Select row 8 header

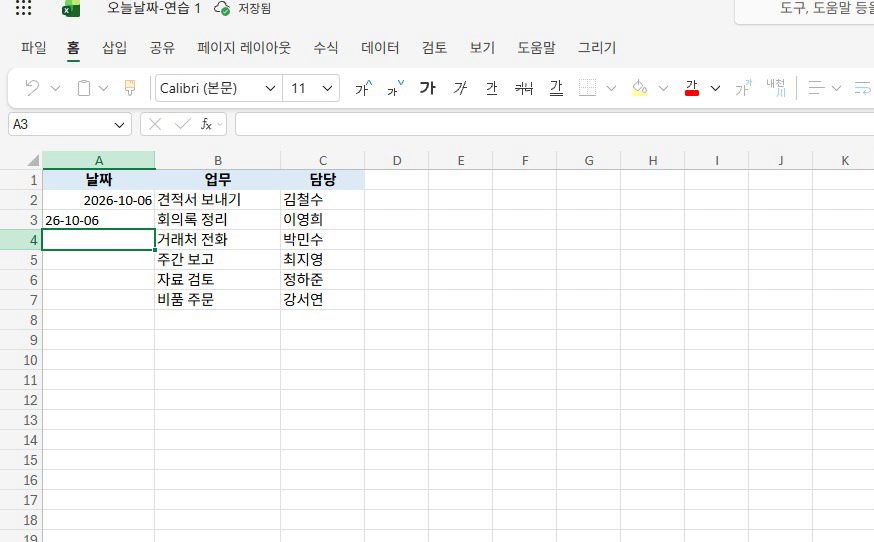pyautogui.click(x=21, y=320)
